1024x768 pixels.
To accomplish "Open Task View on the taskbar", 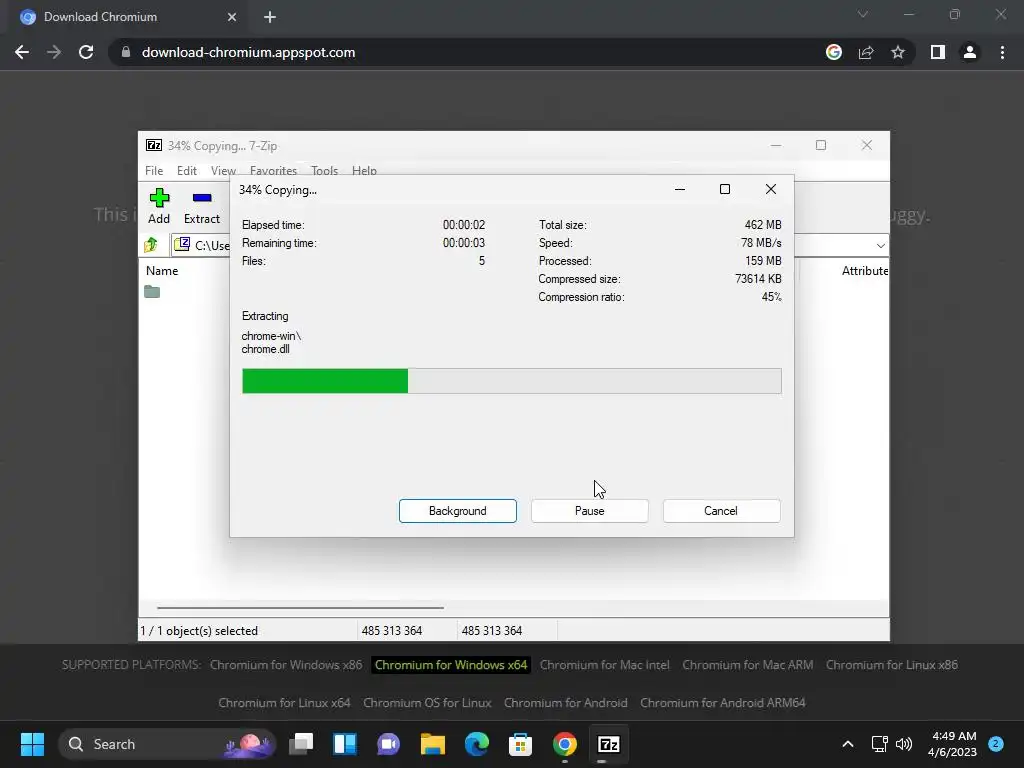I will coord(301,744).
